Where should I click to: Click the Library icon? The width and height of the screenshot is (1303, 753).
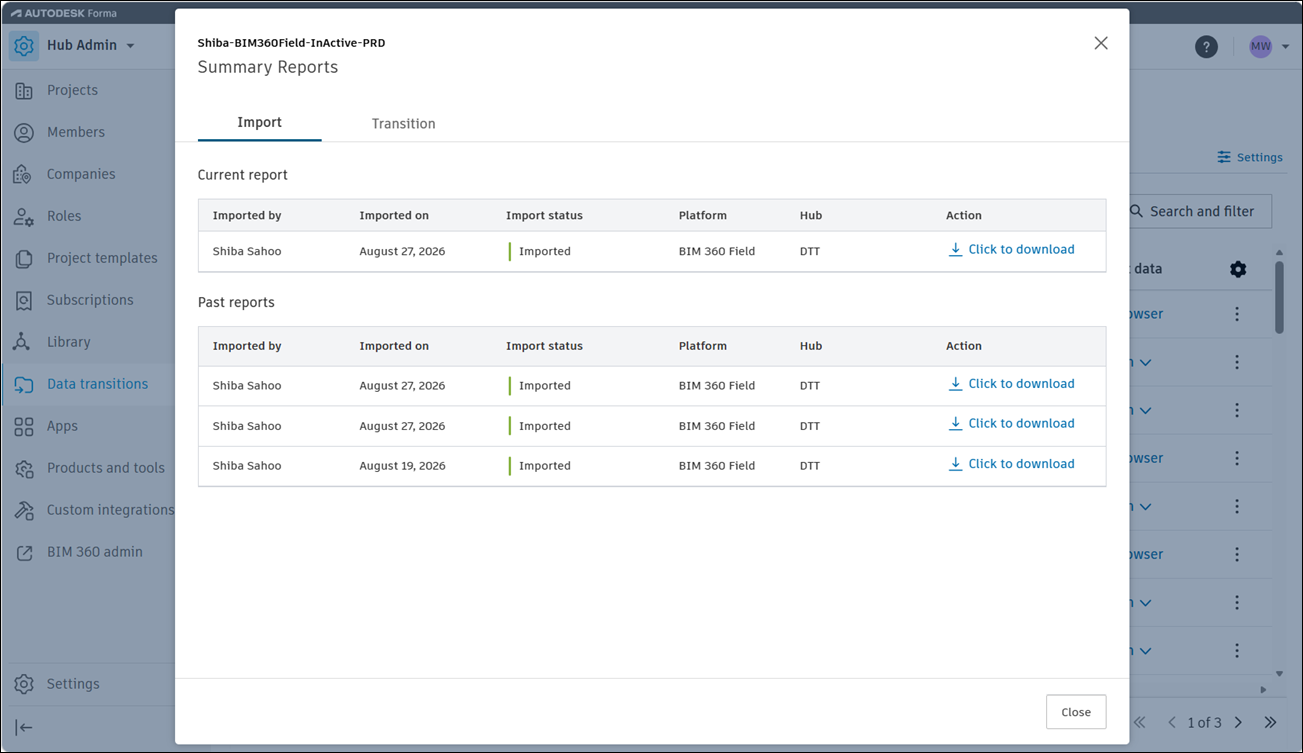22,342
